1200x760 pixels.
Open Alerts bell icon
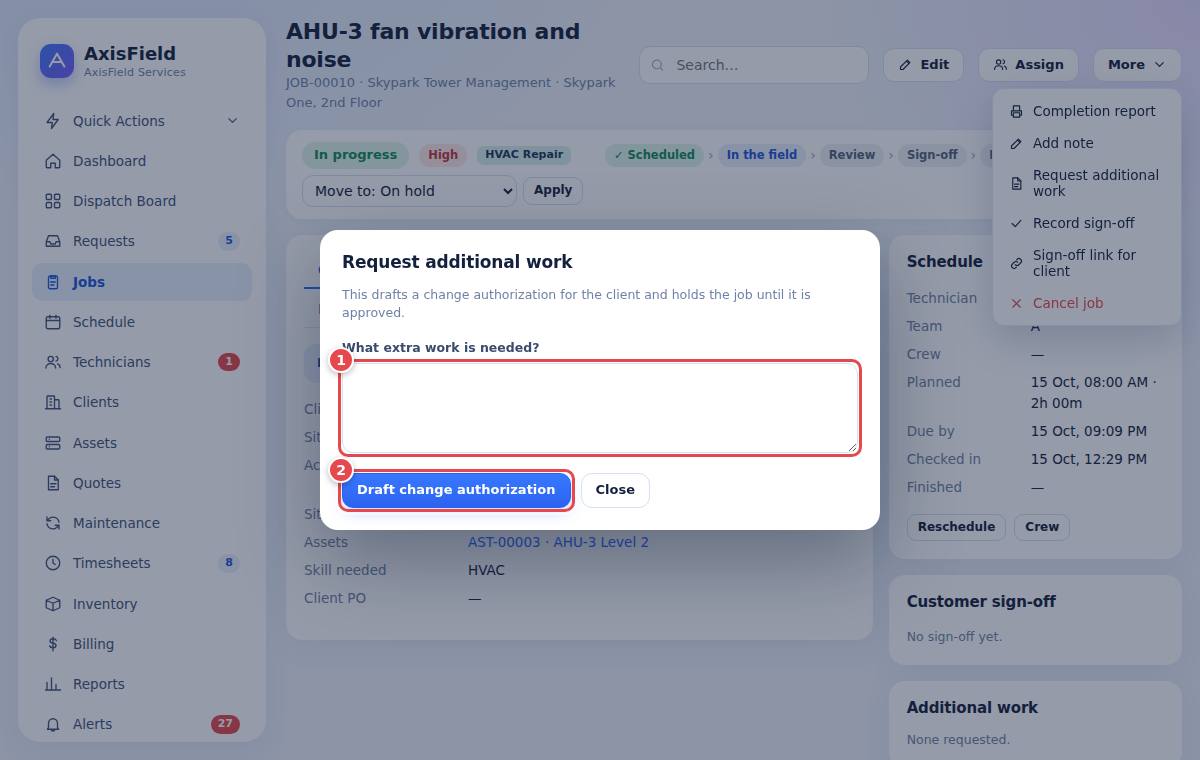click(53, 724)
